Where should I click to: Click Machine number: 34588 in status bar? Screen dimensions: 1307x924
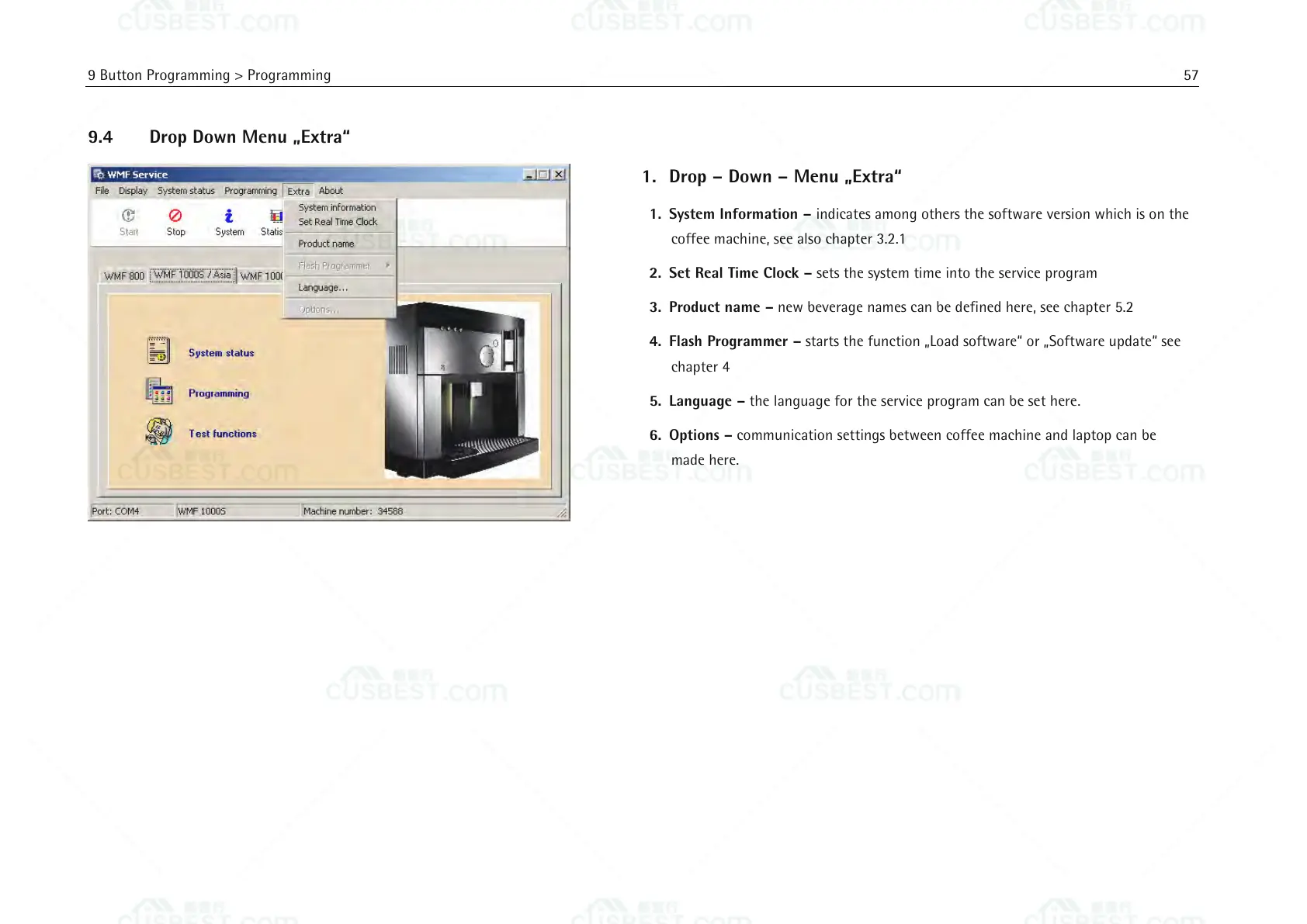click(353, 511)
